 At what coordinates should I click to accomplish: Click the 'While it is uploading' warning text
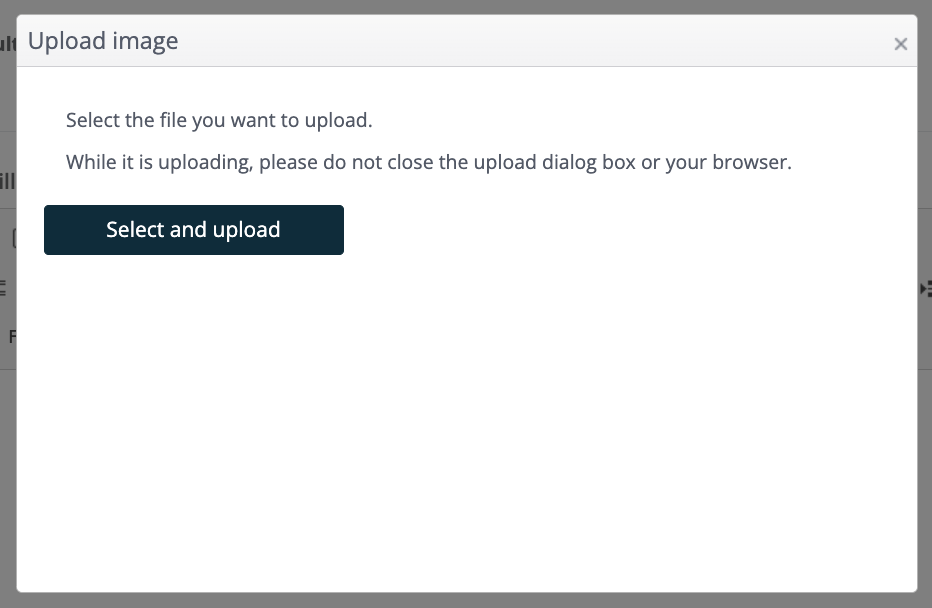tap(429, 162)
